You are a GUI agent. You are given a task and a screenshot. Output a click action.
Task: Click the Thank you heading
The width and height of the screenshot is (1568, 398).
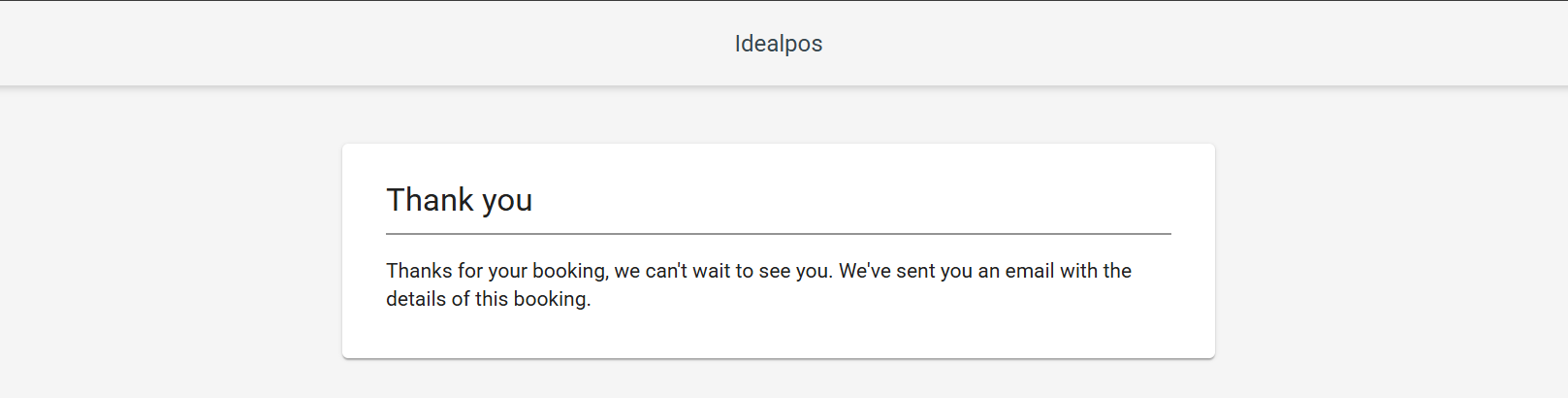point(459,200)
